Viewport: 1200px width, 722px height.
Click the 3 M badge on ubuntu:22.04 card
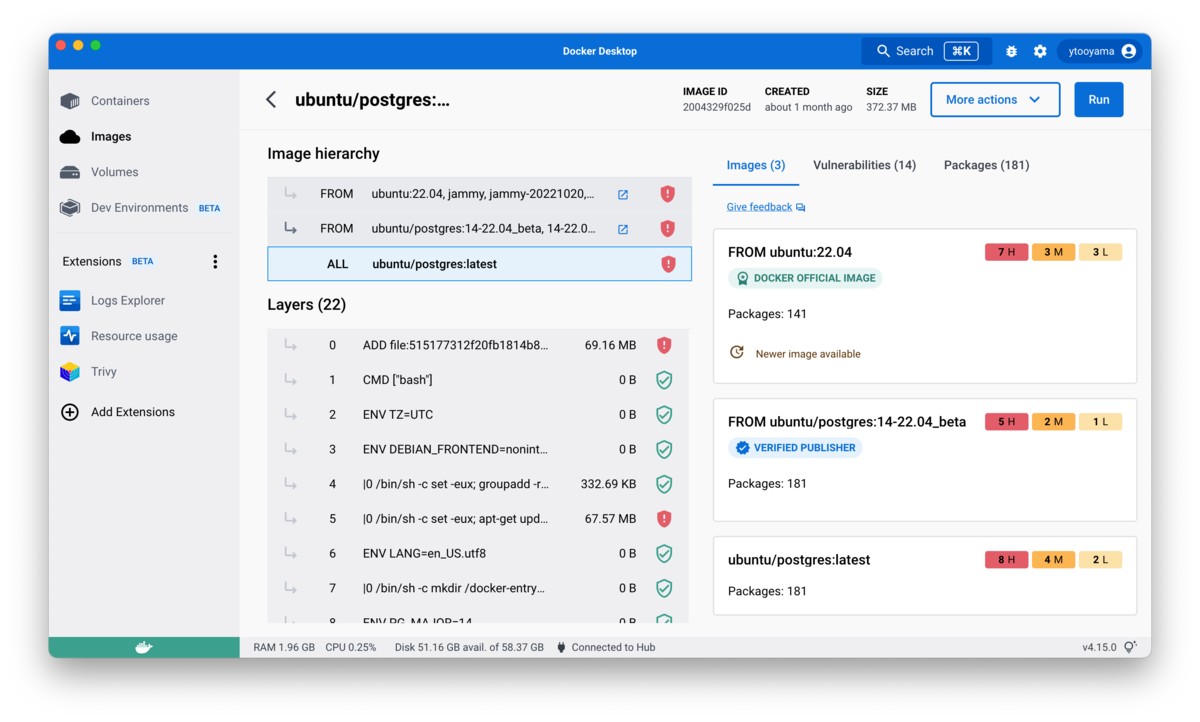[1053, 252]
